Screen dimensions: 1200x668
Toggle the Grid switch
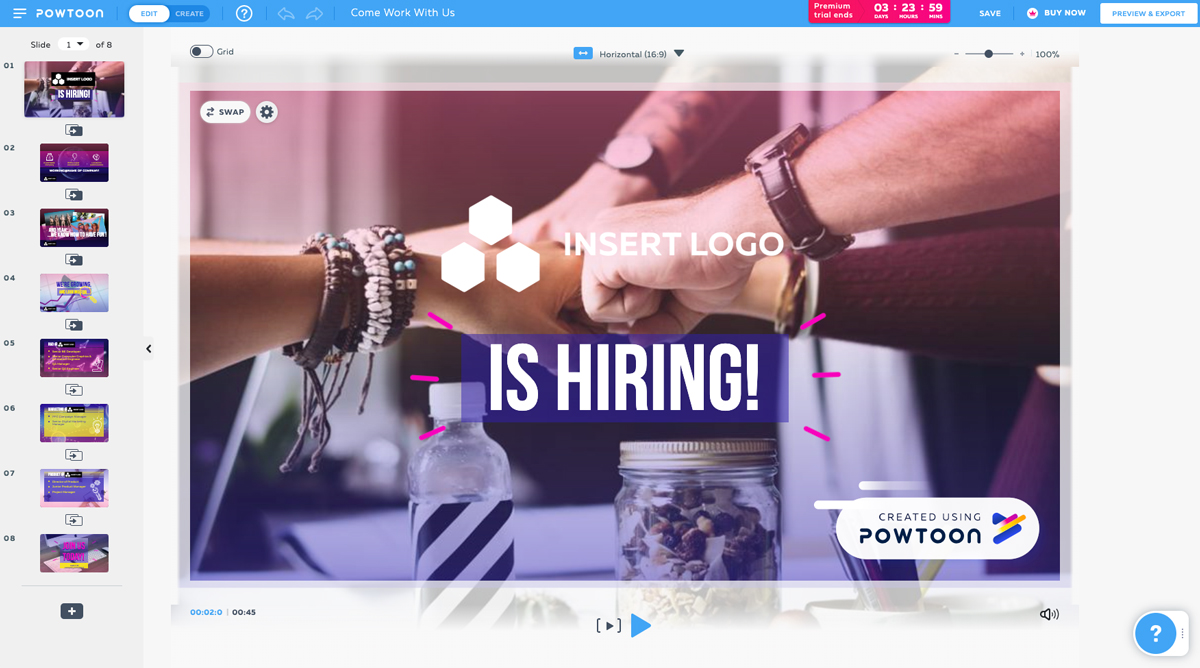point(201,51)
